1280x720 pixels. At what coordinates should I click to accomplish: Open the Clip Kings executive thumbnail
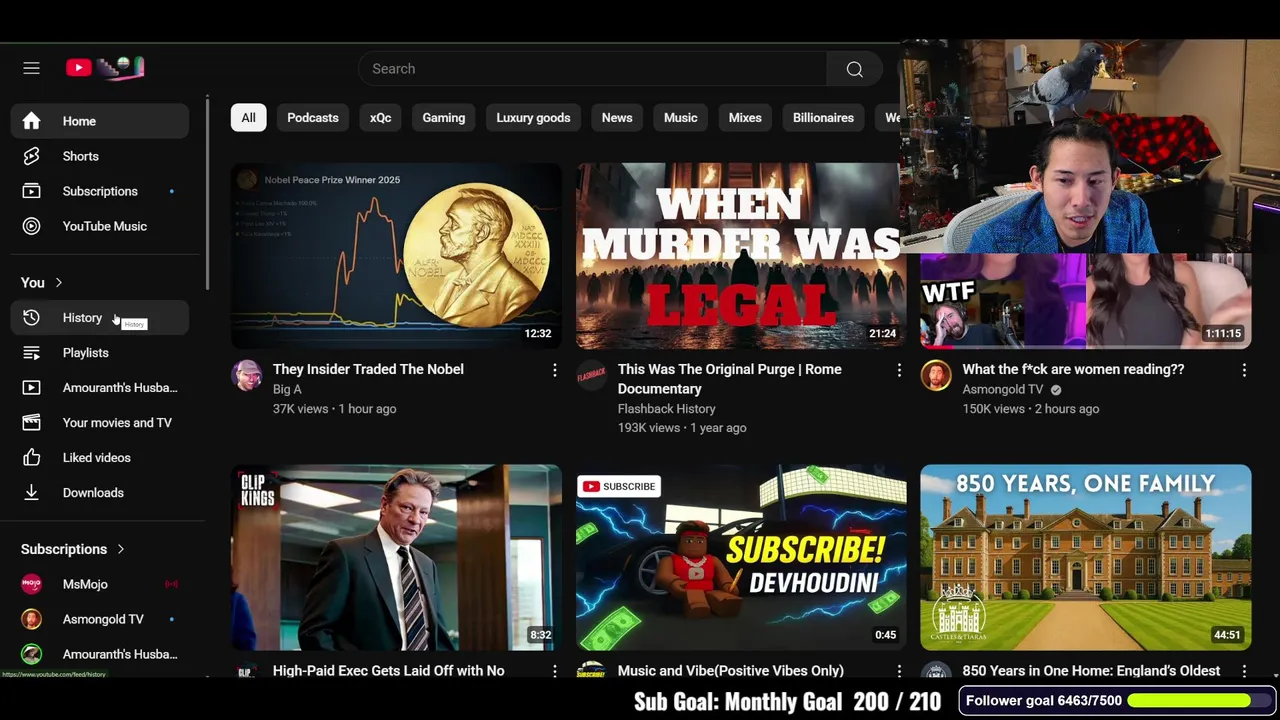(x=396, y=557)
